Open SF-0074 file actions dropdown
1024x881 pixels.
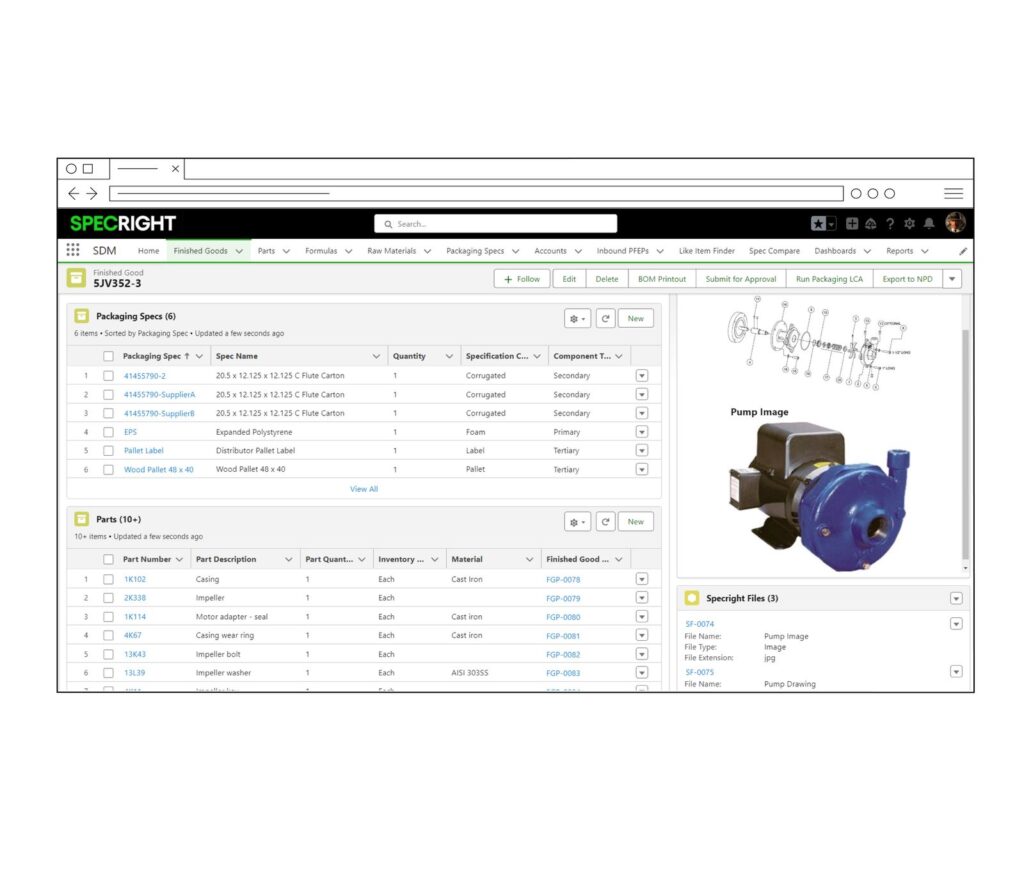click(956, 624)
